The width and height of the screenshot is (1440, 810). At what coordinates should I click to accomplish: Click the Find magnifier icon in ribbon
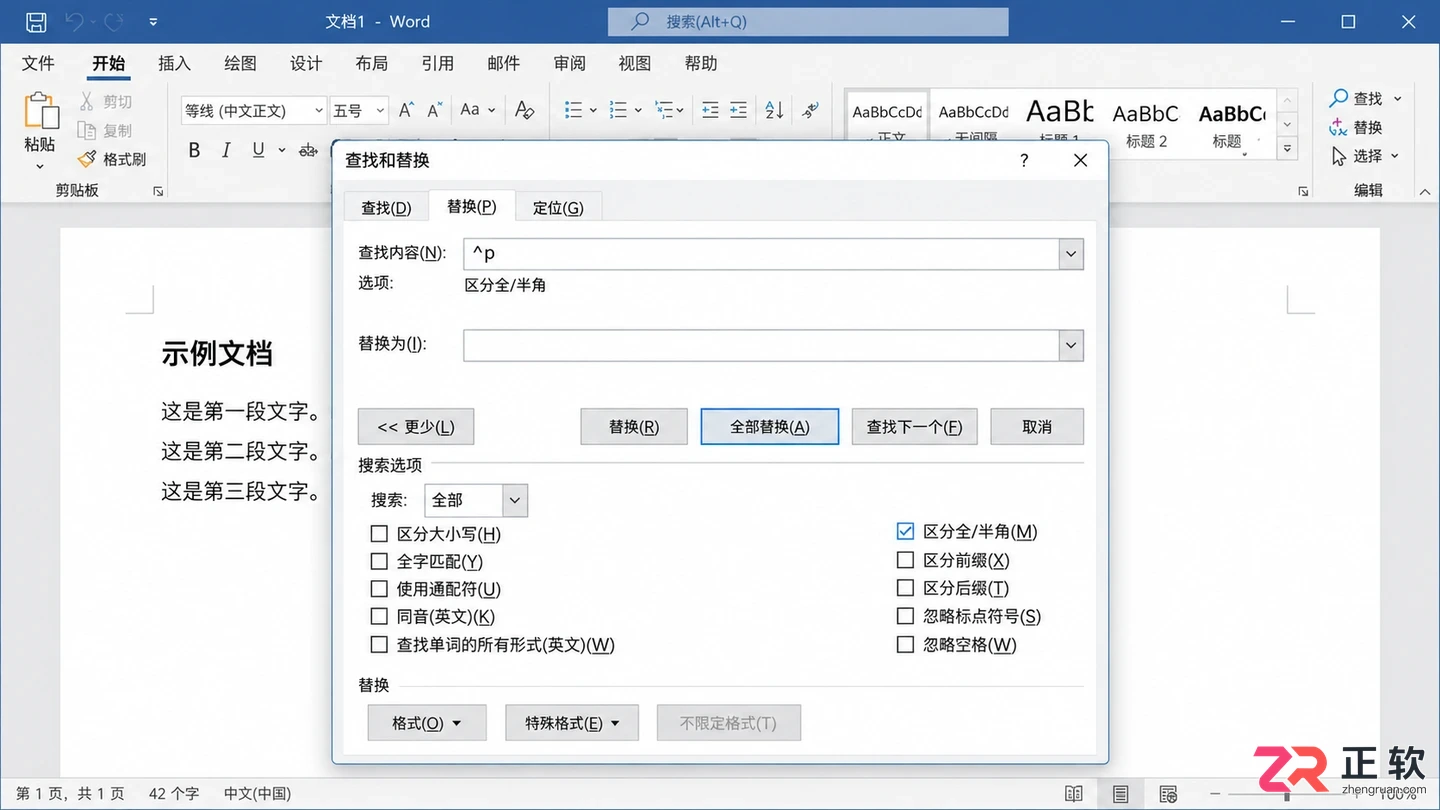(1338, 98)
